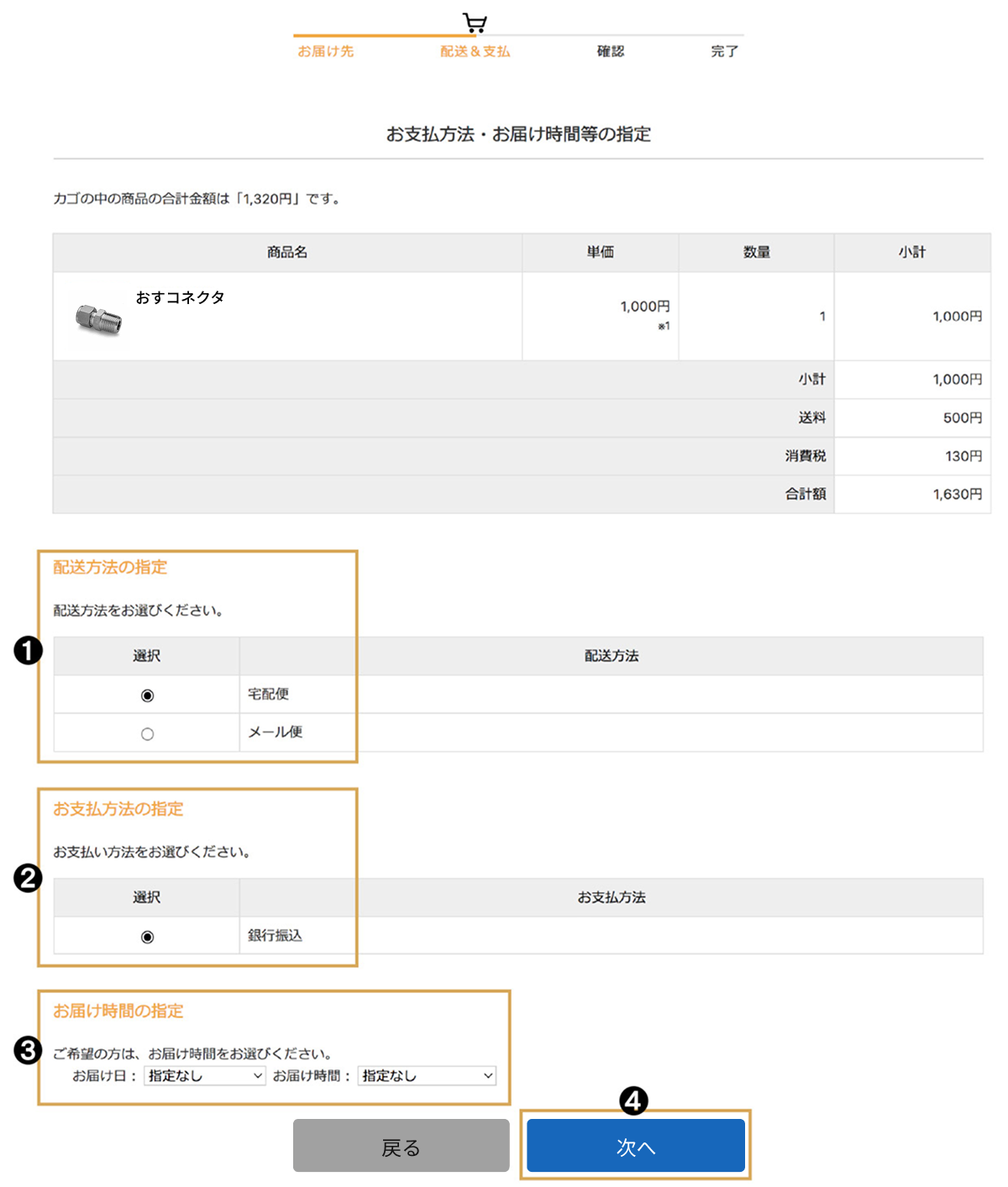The image size is (1008, 1187).
Task: Click the black circled number 1 marker
Action: [28, 650]
